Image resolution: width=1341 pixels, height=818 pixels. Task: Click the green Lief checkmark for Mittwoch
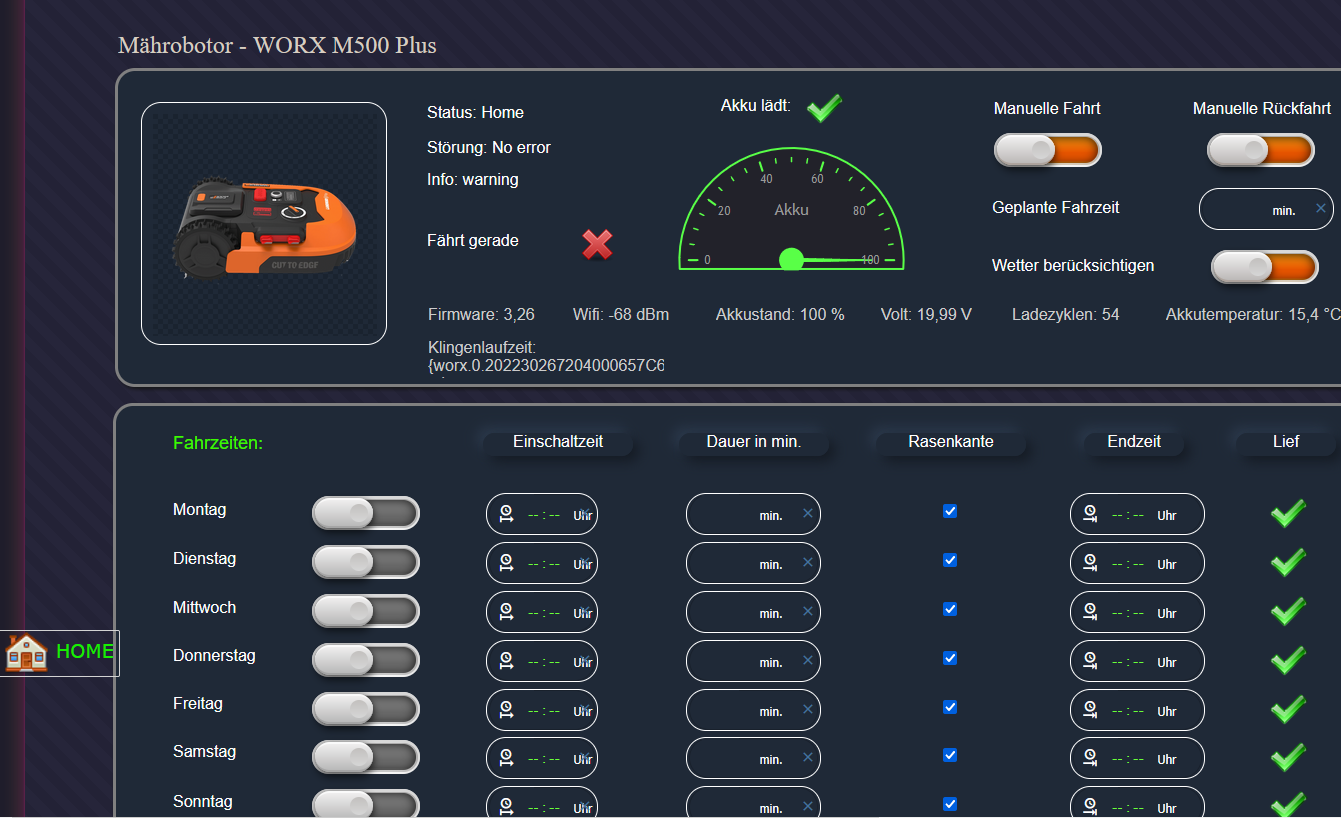tap(1288, 611)
